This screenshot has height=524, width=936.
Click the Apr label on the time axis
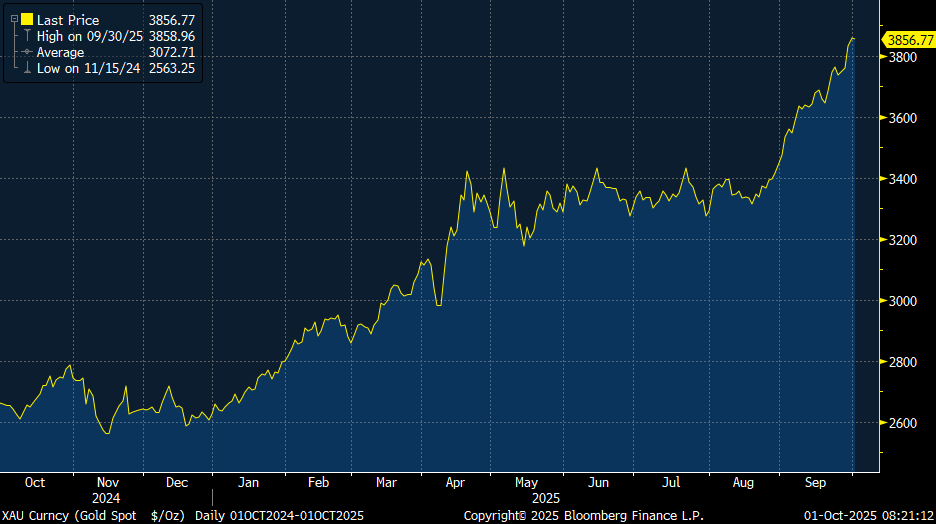point(455,482)
